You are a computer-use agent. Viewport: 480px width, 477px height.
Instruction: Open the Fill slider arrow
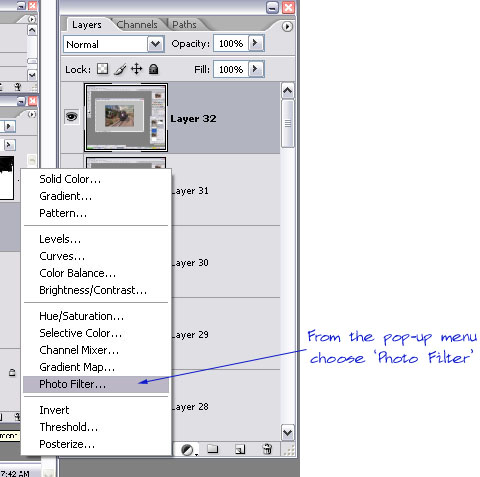click(x=256, y=69)
